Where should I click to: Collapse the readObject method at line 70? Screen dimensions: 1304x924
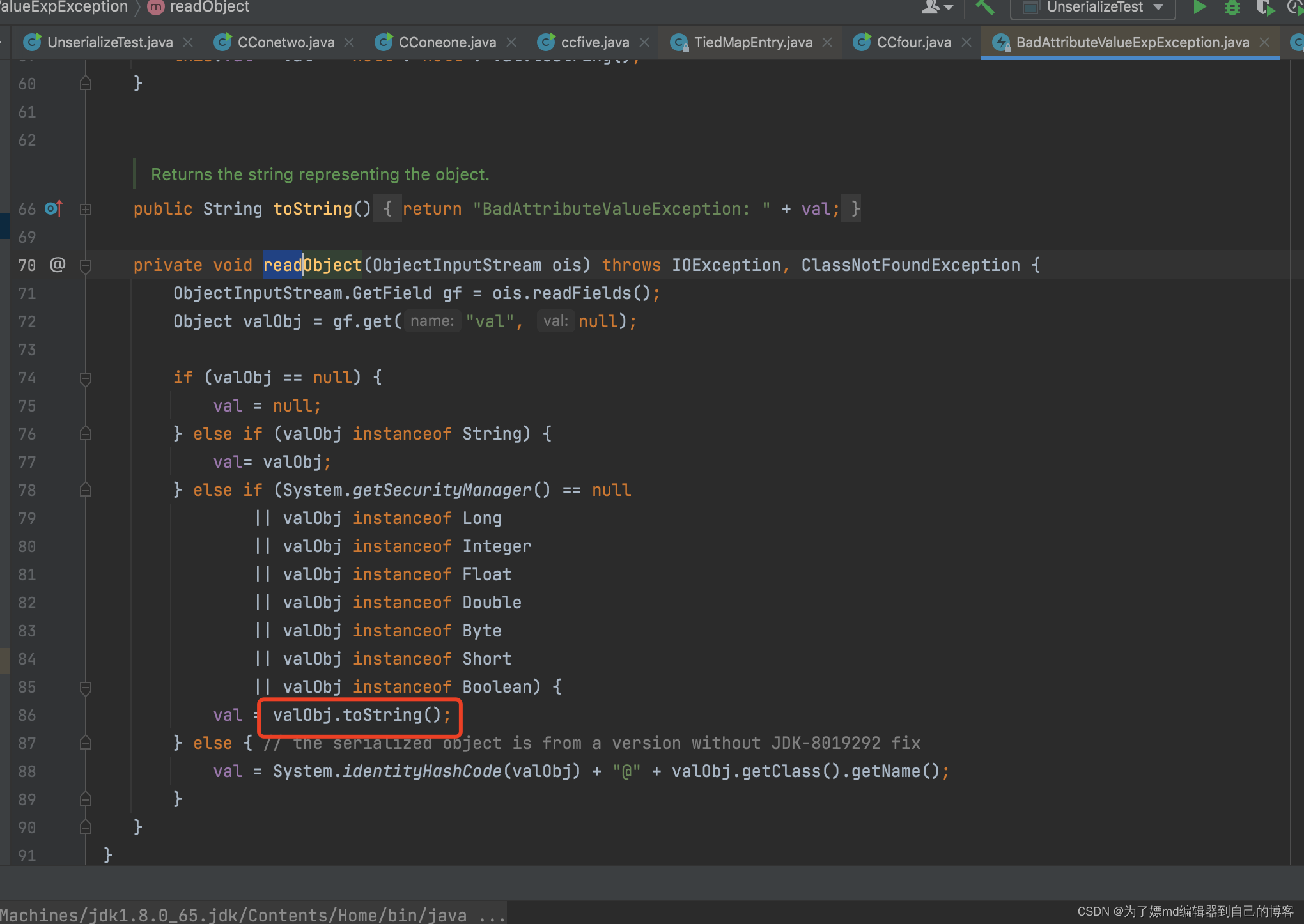coord(86,266)
